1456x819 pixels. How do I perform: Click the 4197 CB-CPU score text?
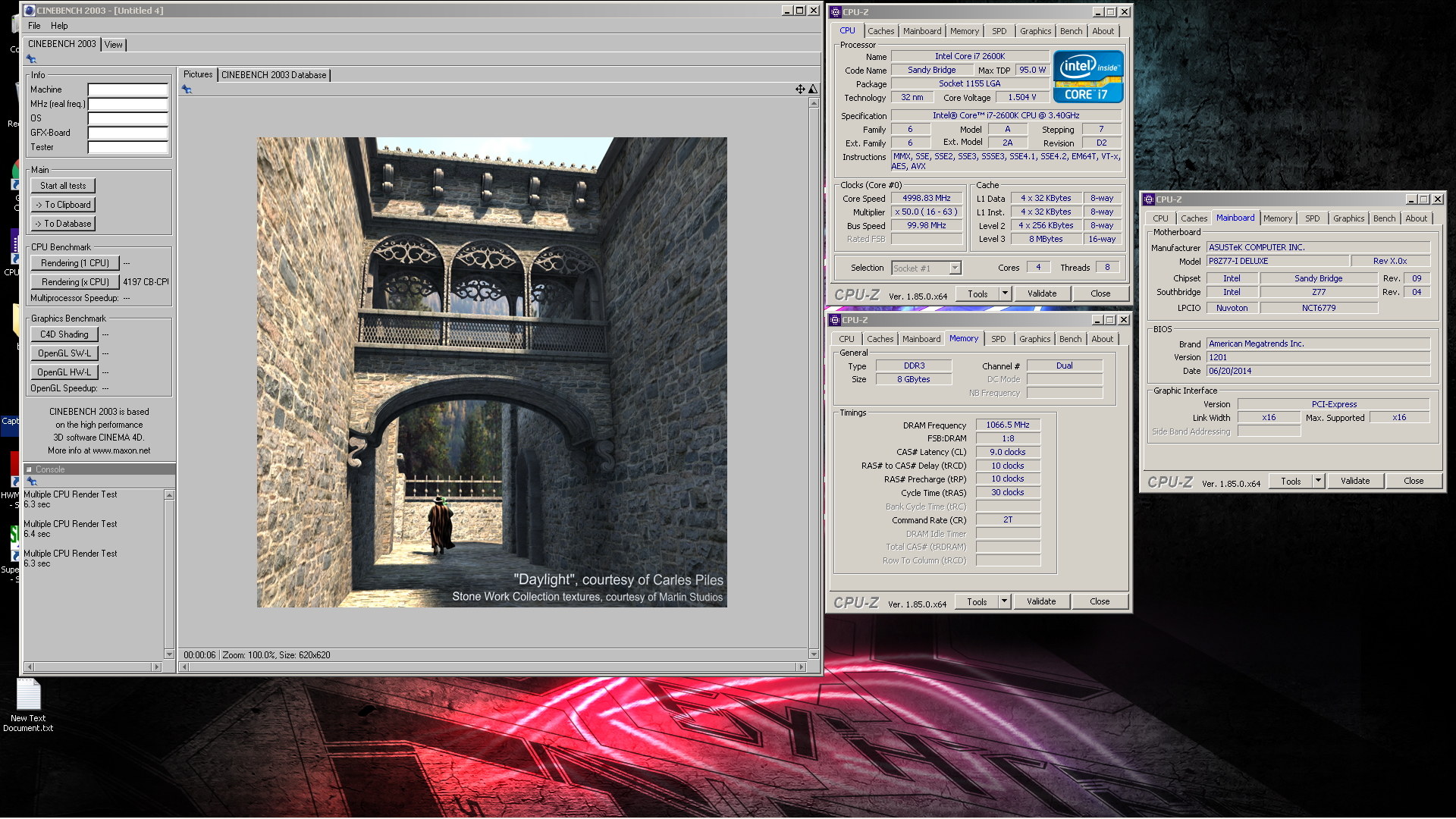pyautogui.click(x=146, y=282)
